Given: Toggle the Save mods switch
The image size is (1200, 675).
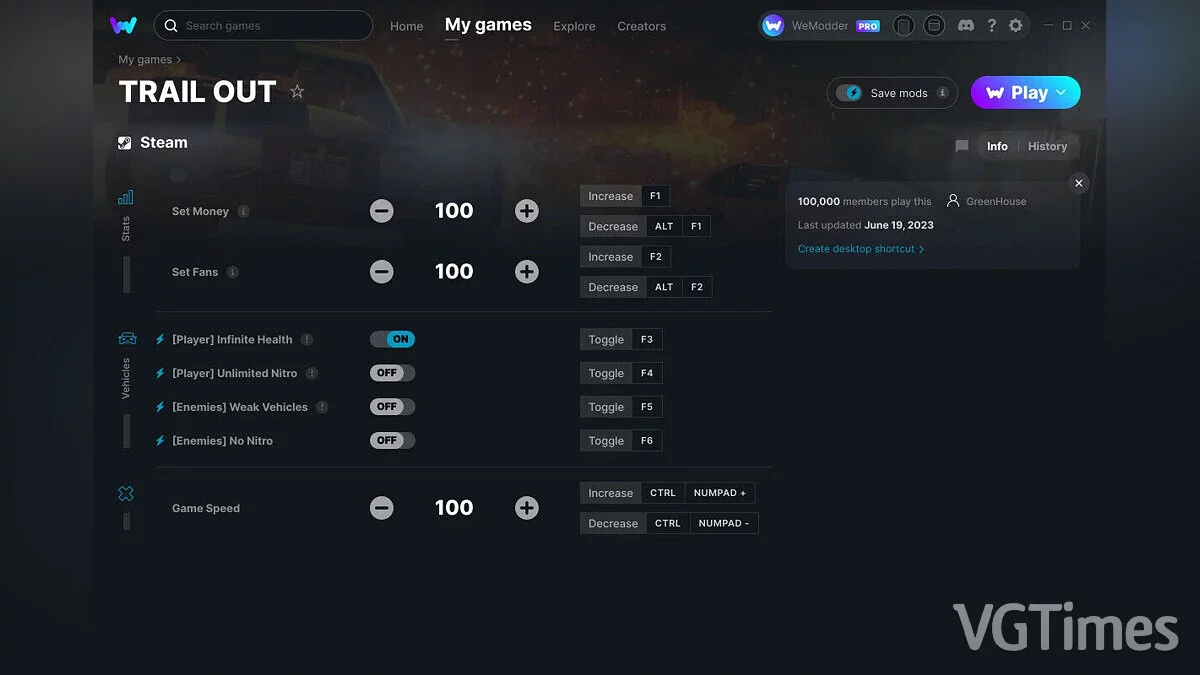Looking at the screenshot, I should tap(850, 93).
